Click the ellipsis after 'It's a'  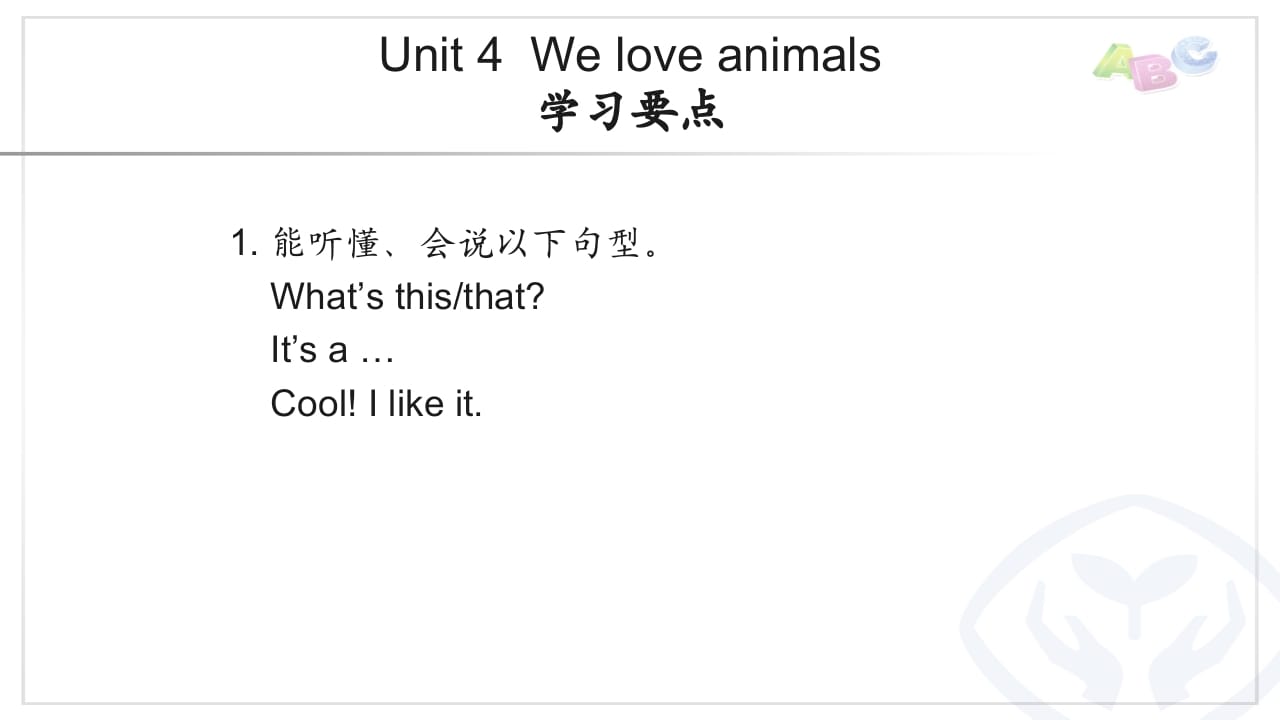coord(376,352)
